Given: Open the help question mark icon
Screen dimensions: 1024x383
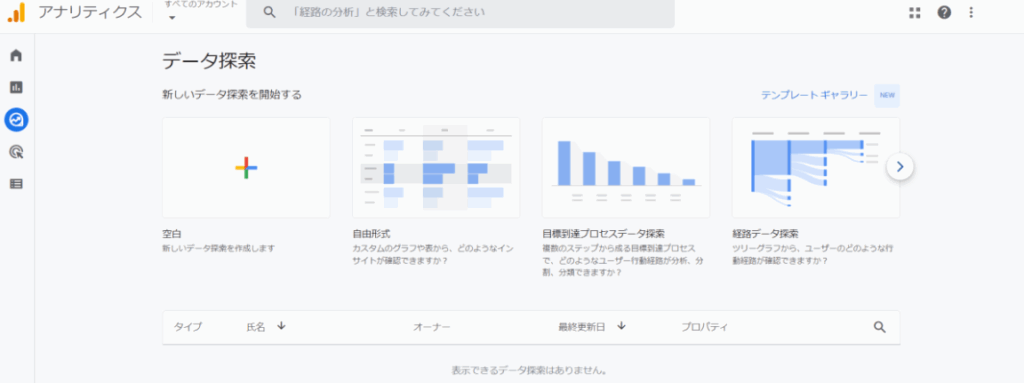Looking at the screenshot, I should (944, 12).
